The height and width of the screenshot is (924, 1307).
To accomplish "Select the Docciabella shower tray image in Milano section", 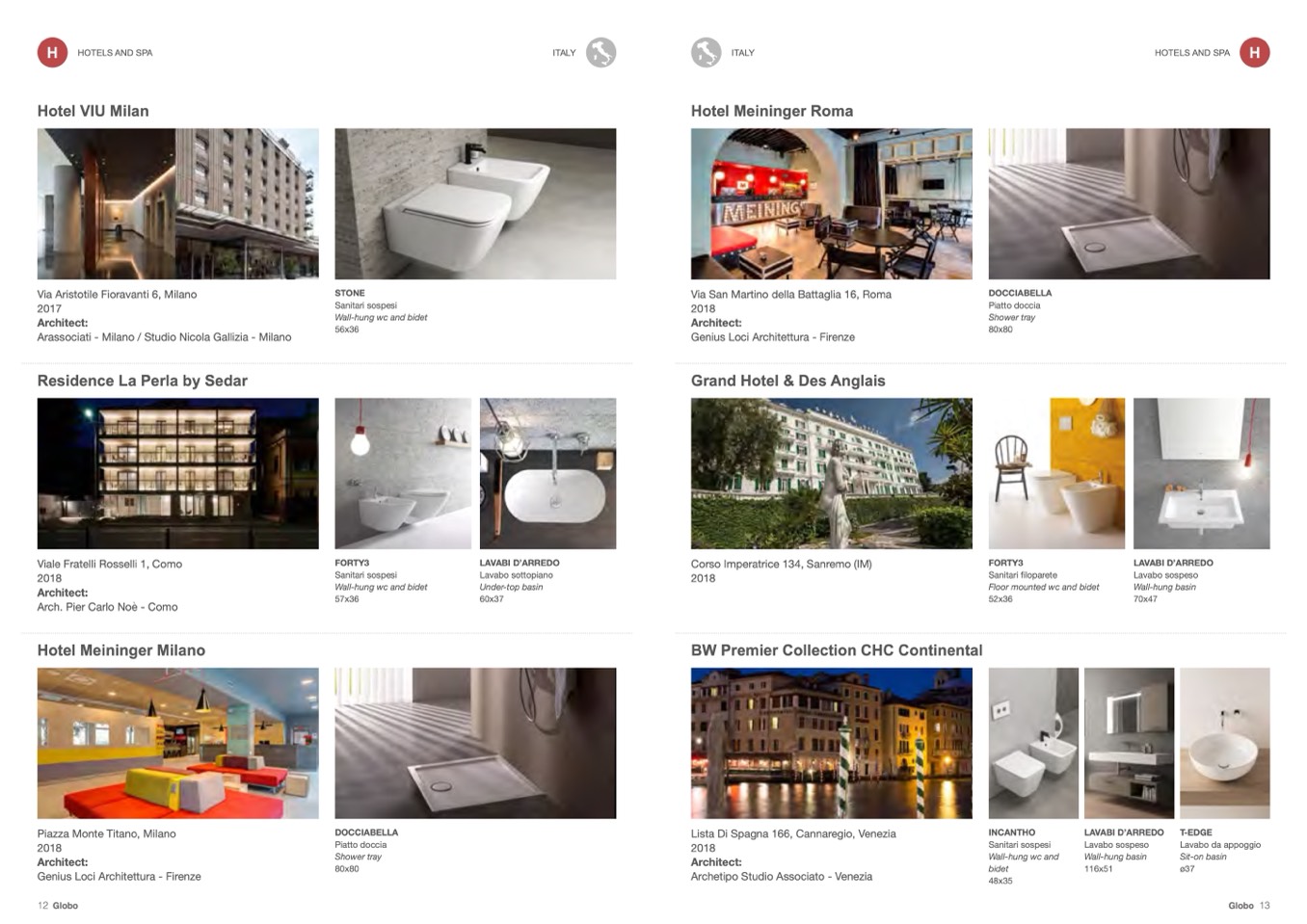I will click(x=475, y=743).
